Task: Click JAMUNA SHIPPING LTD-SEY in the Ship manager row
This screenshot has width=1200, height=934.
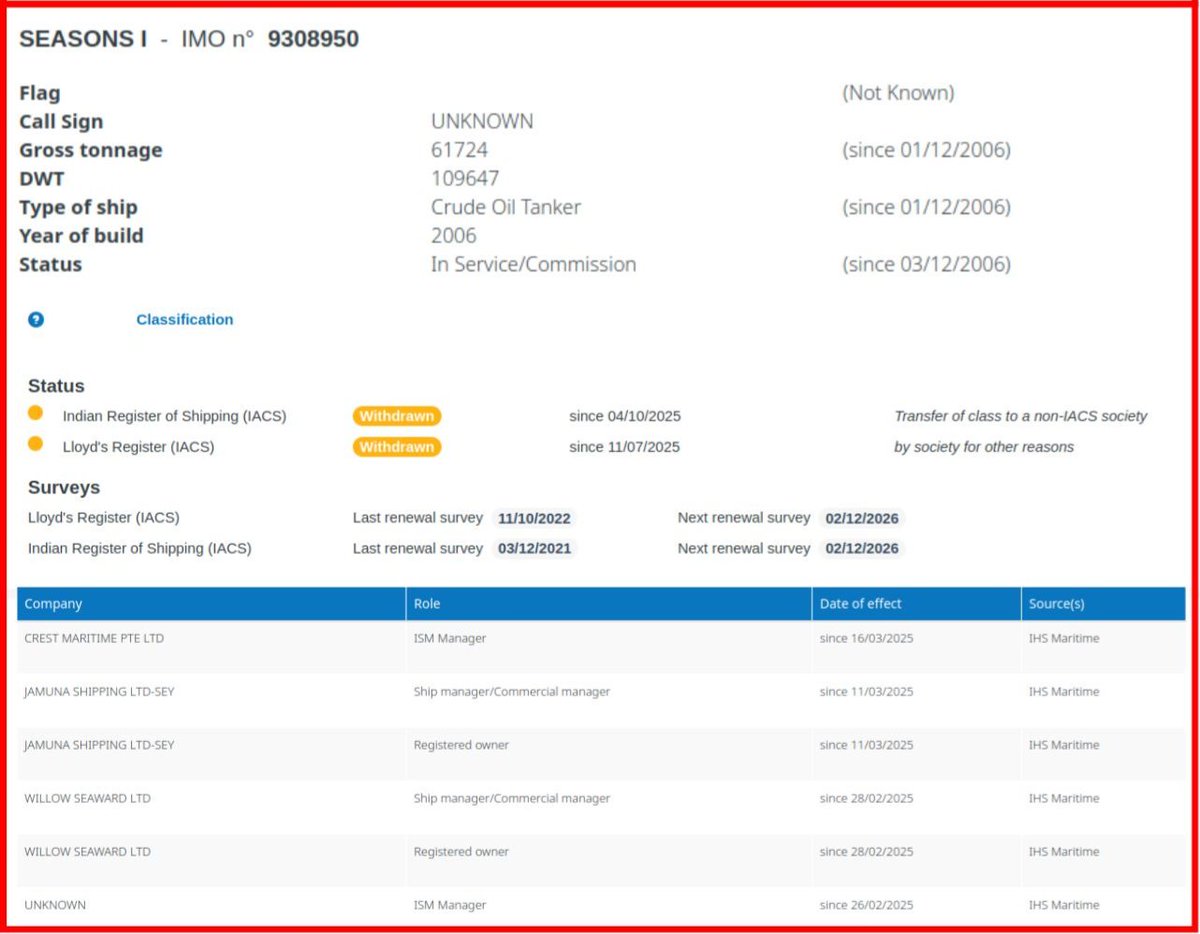Action: tap(99, 692)
